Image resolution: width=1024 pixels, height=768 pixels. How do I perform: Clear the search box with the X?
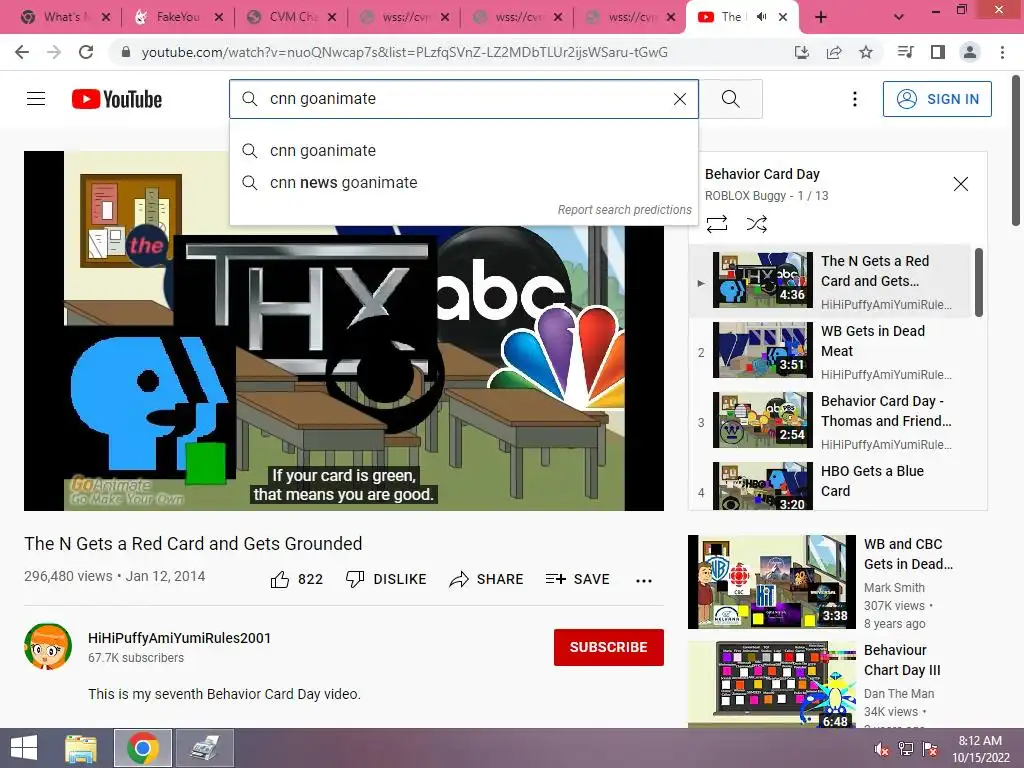point(680,99)
